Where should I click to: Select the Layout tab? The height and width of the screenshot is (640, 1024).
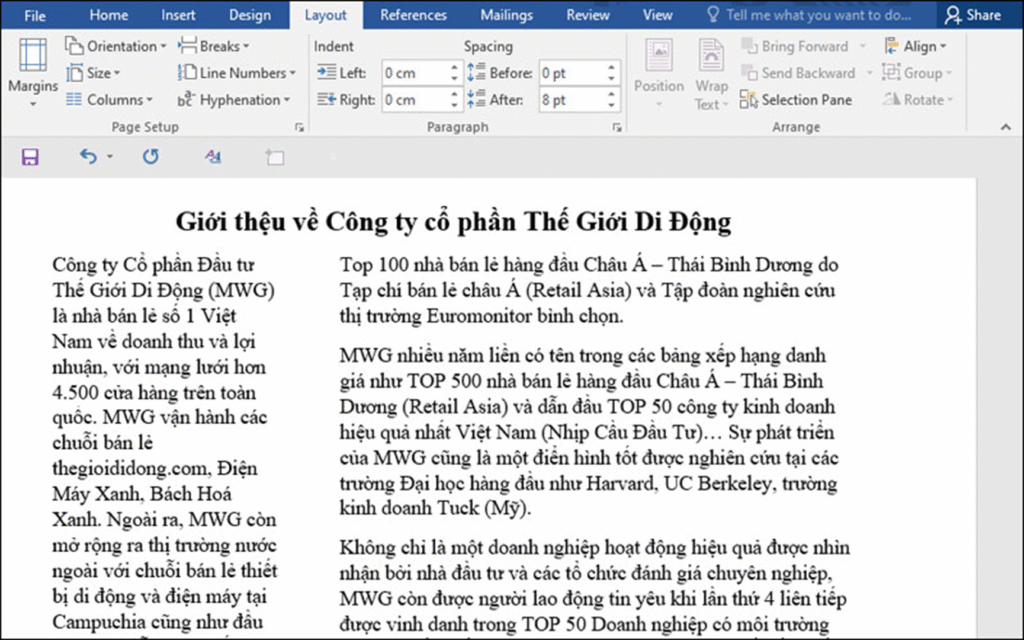(326, 15)
